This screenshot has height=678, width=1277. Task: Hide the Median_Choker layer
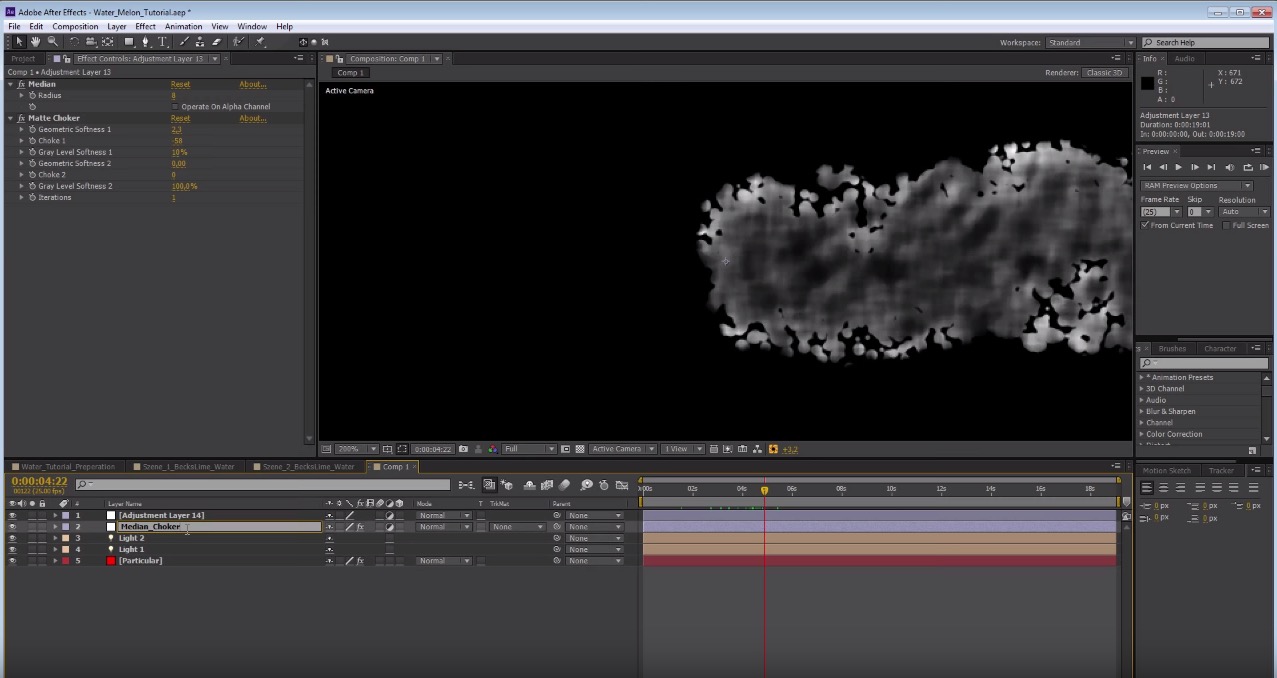12,526
